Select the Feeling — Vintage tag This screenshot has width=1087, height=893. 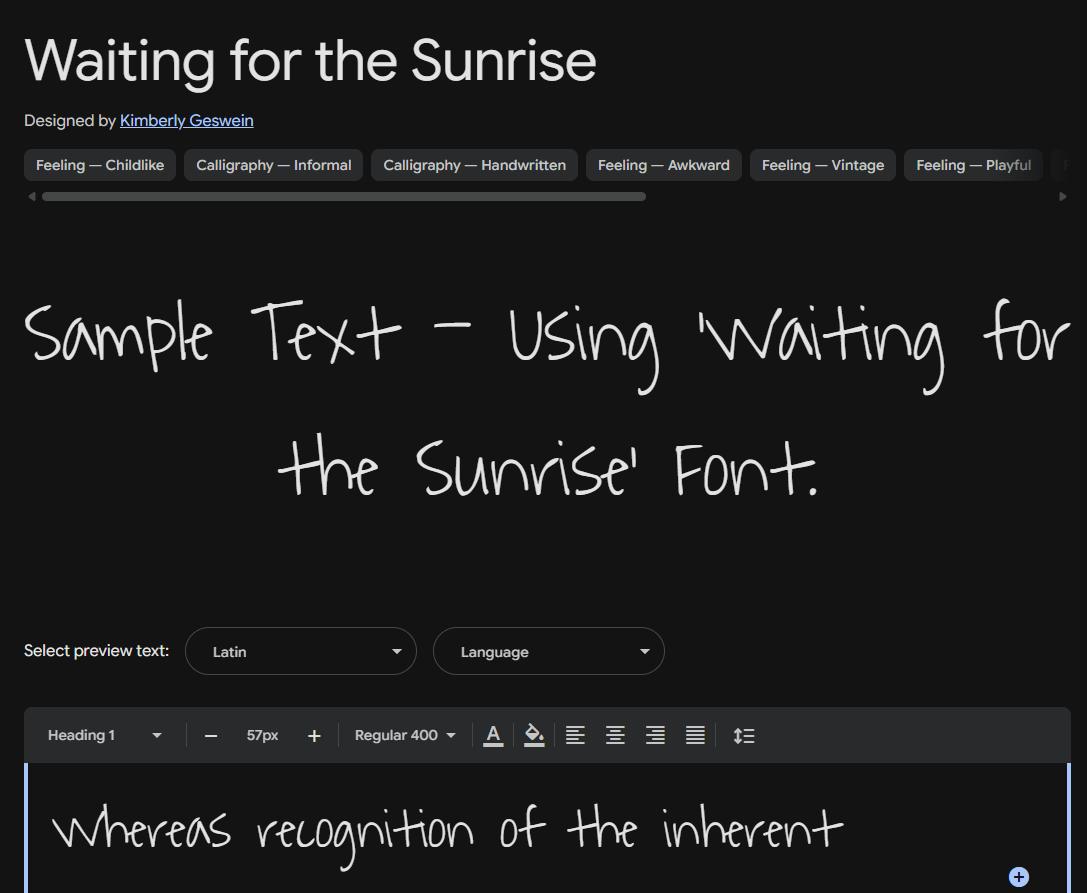(823, 165)
